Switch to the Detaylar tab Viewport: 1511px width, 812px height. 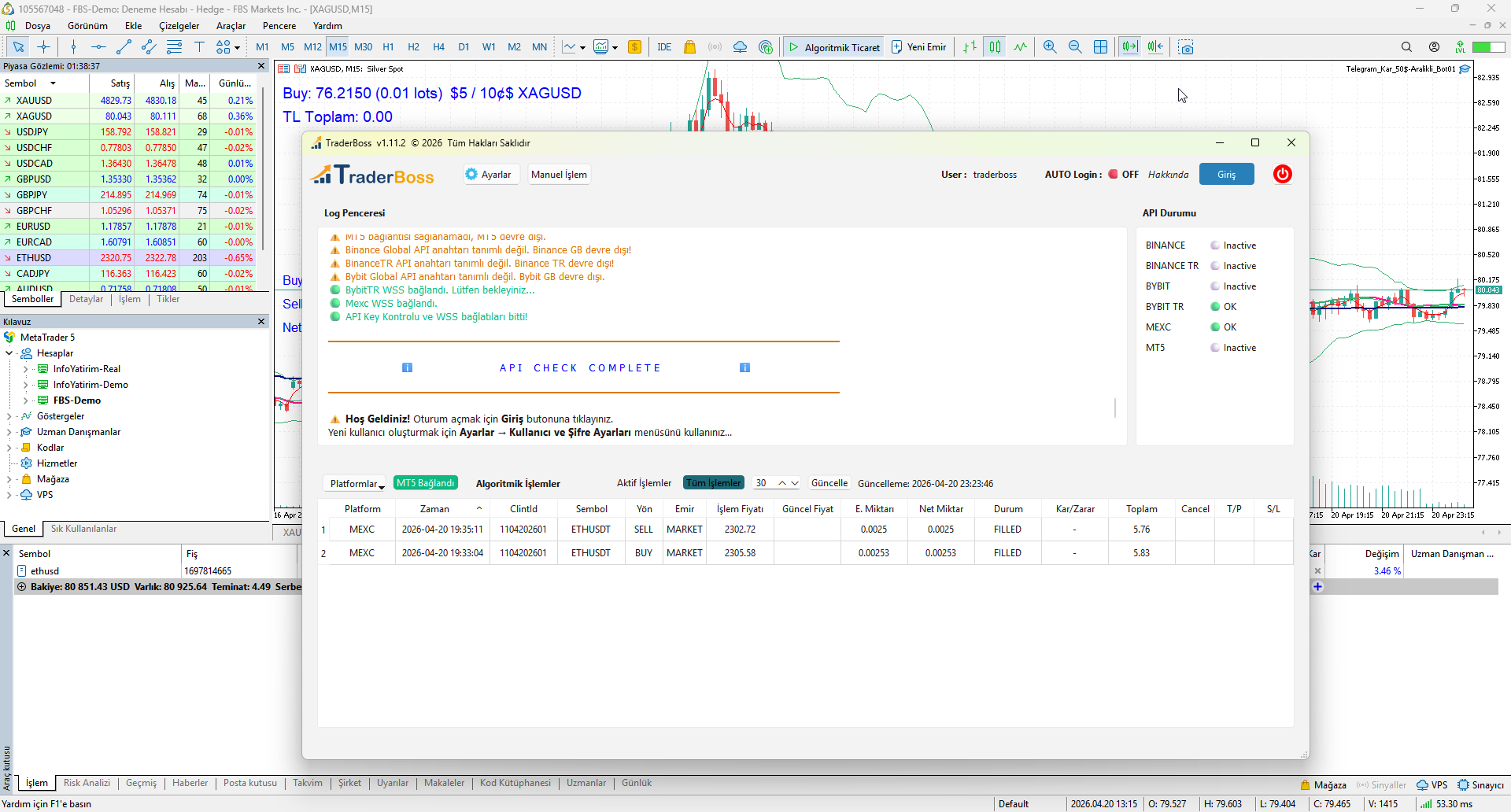(87, 299)
